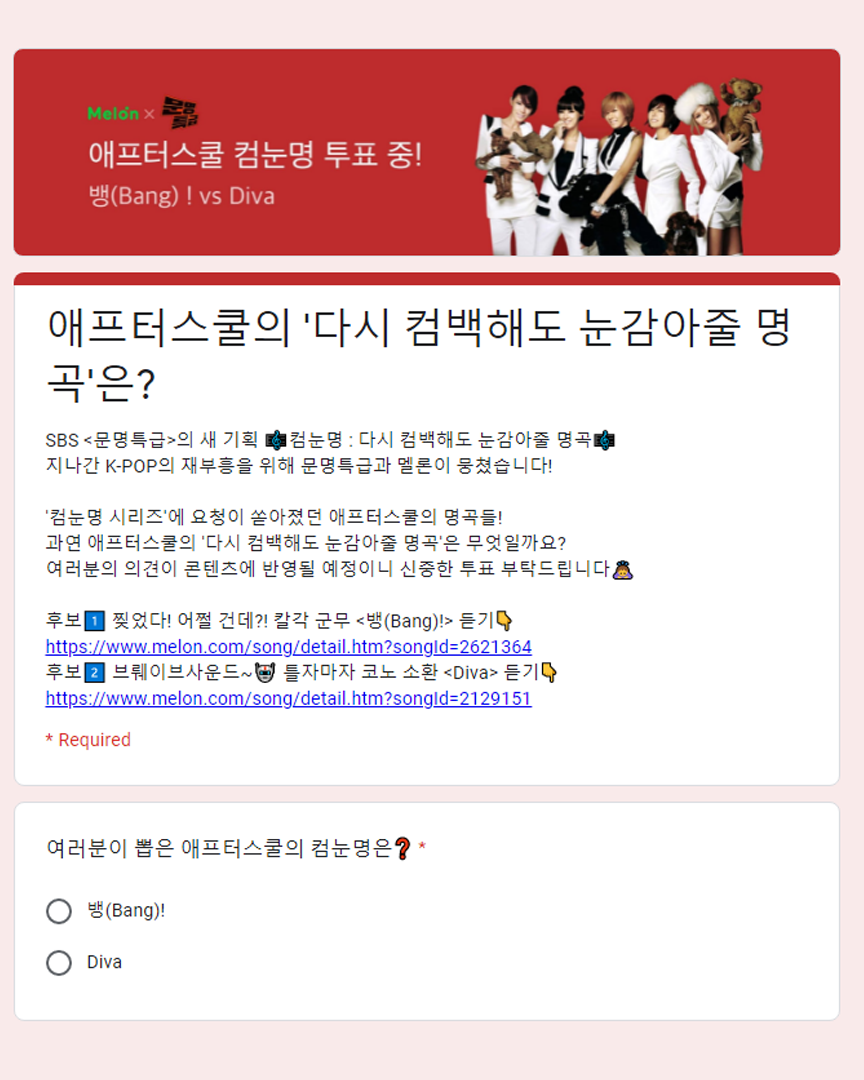Click the banner headline 애프터스쿨 컴눈명 투표 중
Screen dimensions: 864x1080
click(x=255, y=154)
